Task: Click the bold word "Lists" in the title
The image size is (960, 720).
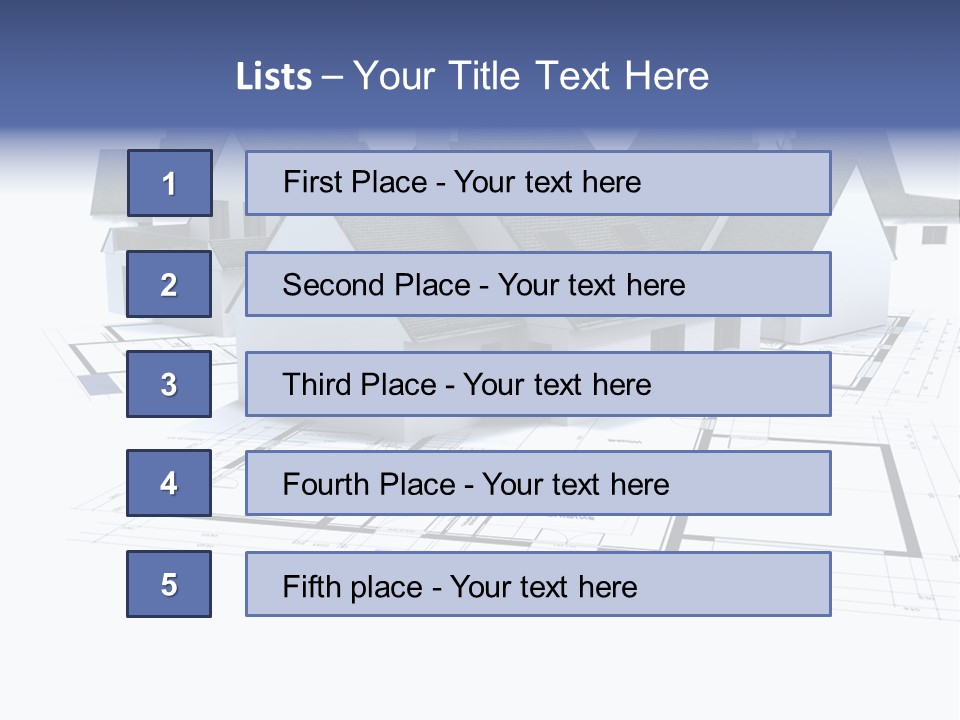Action: [x=274, y=76]
